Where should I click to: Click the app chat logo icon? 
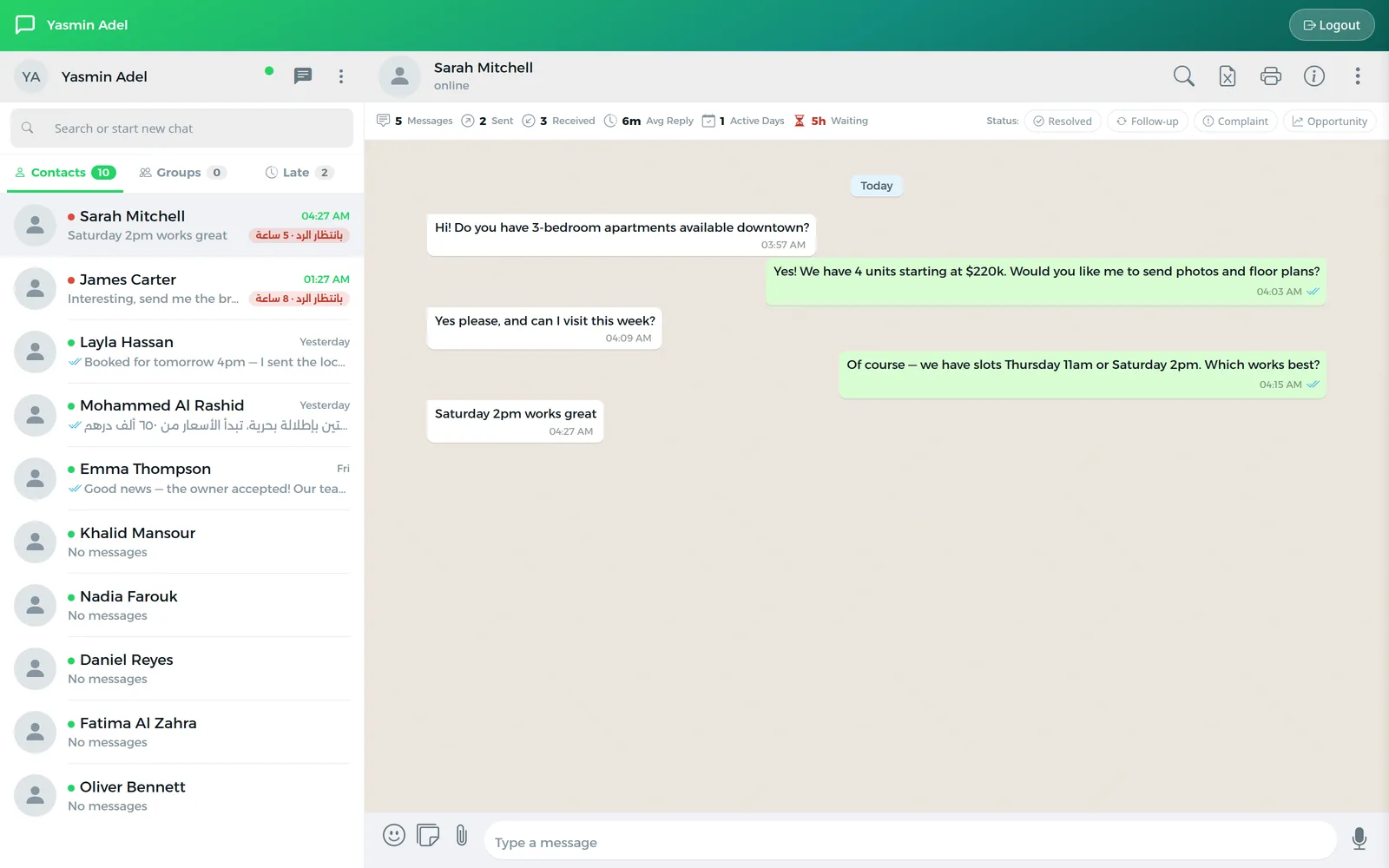tap(25, 24)
